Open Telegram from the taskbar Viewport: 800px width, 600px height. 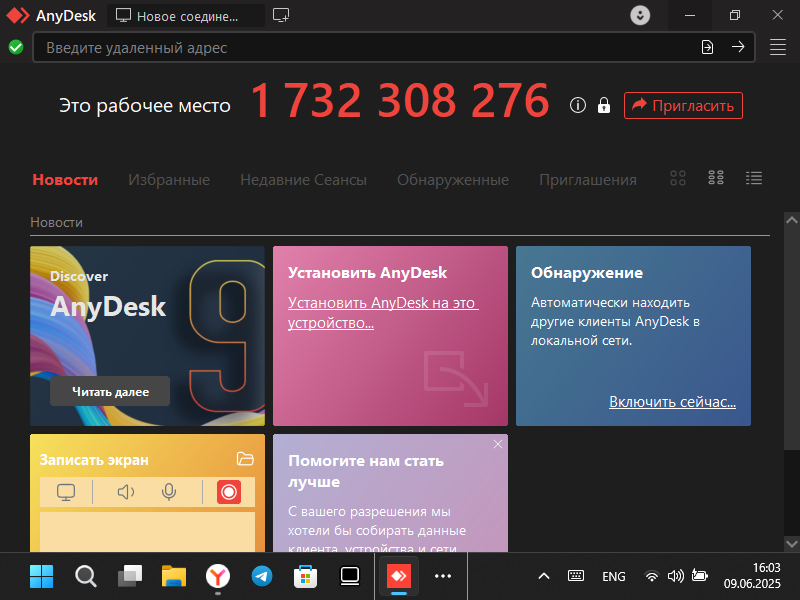(x=262, y=577)
